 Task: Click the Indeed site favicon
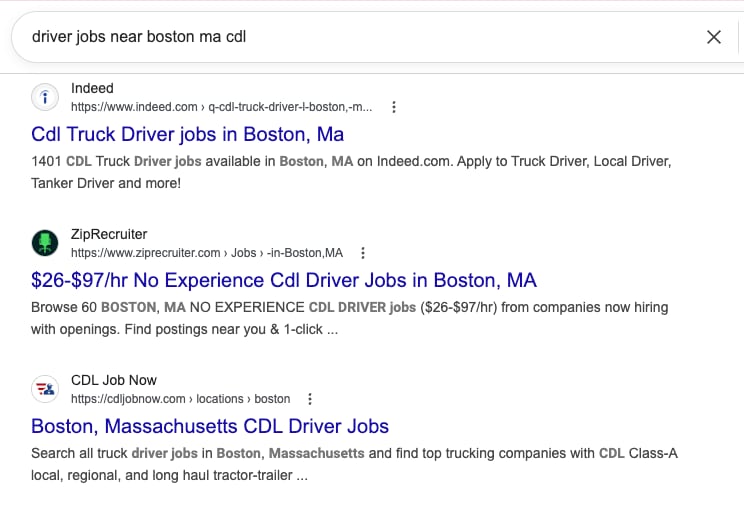(x=45, y=97)
